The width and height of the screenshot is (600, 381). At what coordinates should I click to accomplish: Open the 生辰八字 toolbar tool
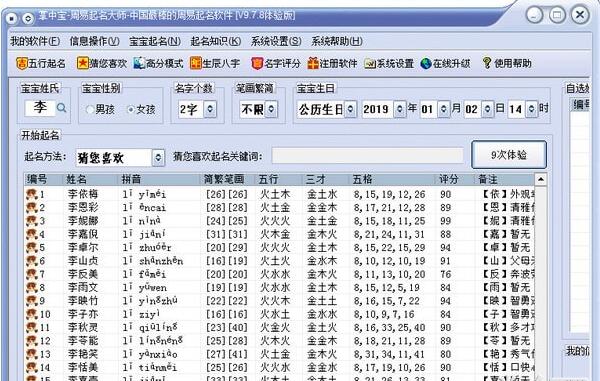pyautogui.click(x=215, y=63)
